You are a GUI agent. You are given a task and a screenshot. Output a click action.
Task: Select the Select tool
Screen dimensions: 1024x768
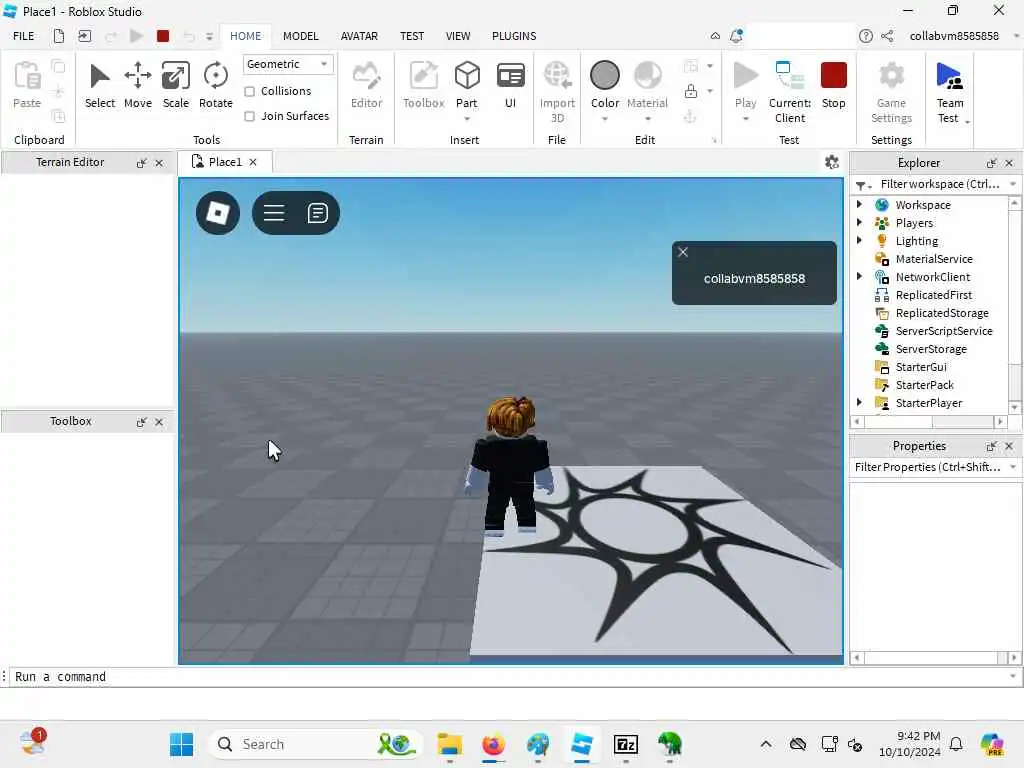click(99, 85)
